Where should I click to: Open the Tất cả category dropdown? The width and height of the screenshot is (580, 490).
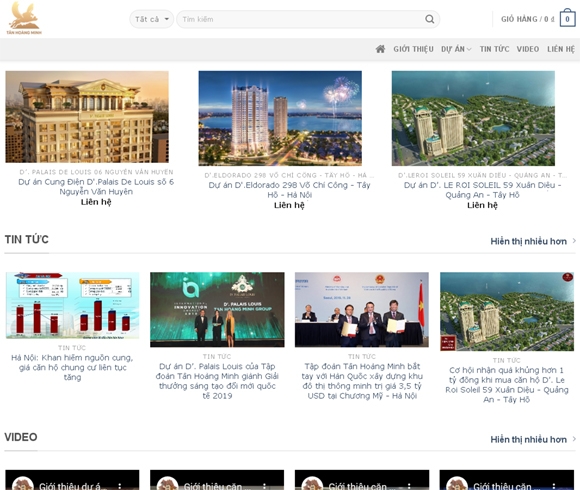click(152, 19)
